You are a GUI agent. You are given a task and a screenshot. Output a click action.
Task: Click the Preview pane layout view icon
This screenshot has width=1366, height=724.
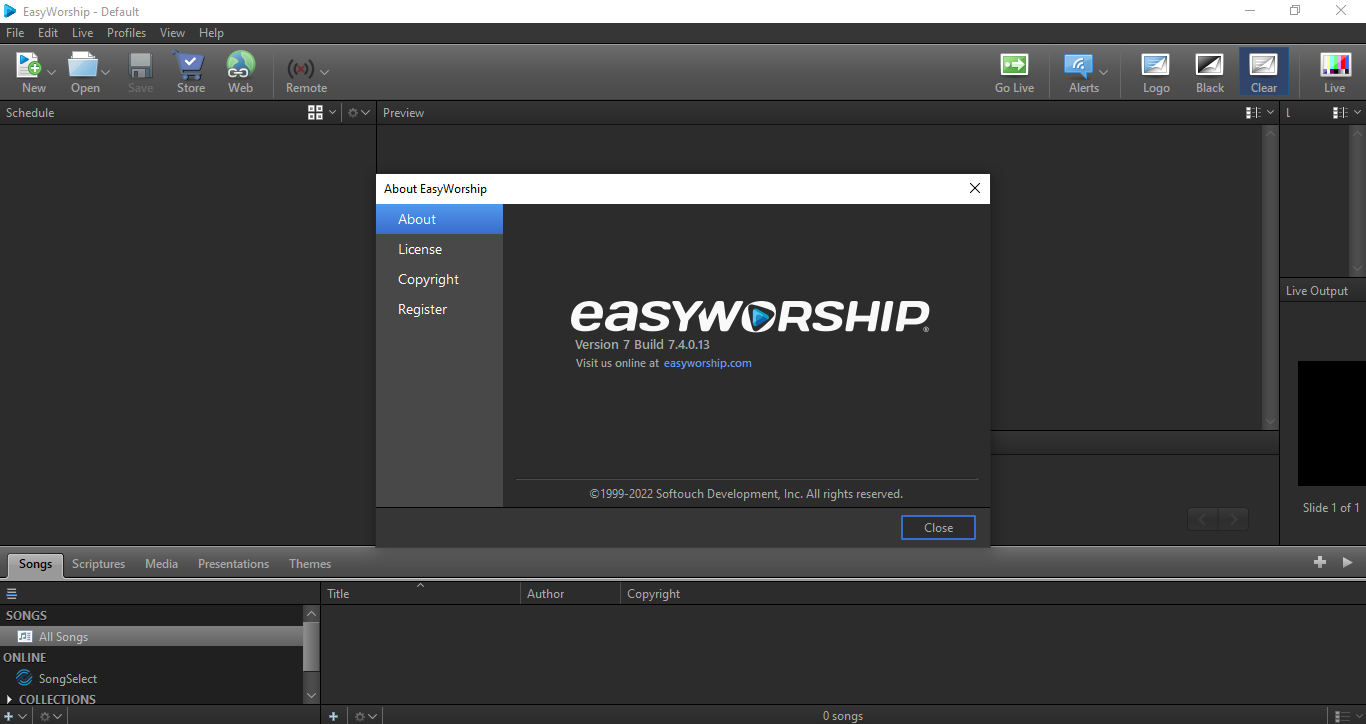click(1253, 113)
